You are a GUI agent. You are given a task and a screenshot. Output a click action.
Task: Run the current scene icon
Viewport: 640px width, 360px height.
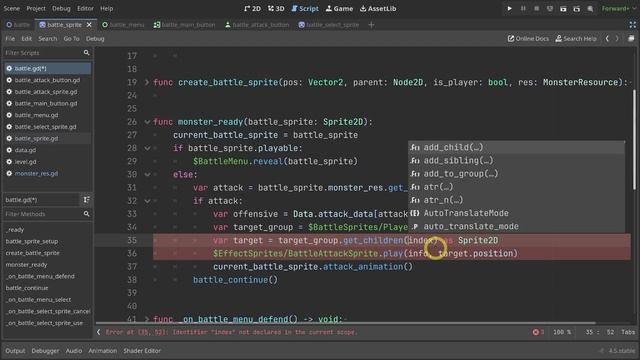click(x=563, y=8)
